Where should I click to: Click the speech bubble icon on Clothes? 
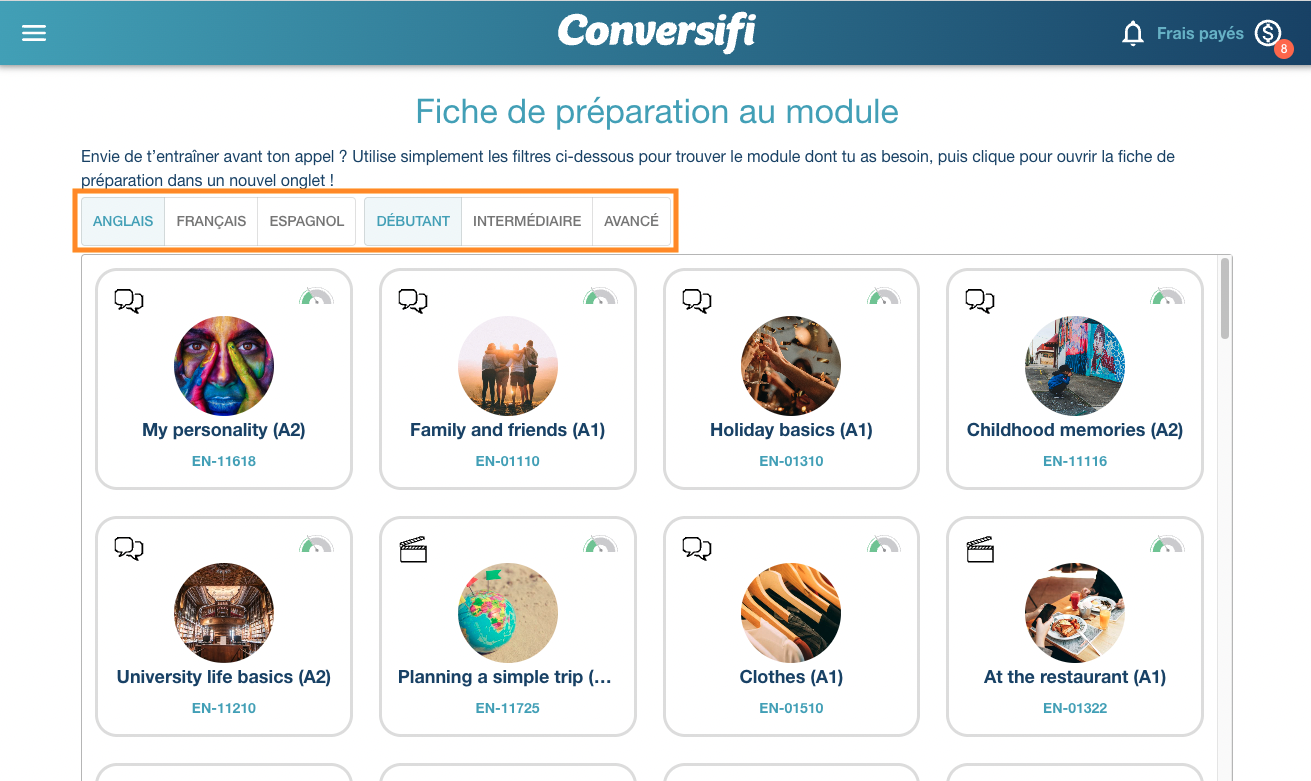(x=695, y=548)
